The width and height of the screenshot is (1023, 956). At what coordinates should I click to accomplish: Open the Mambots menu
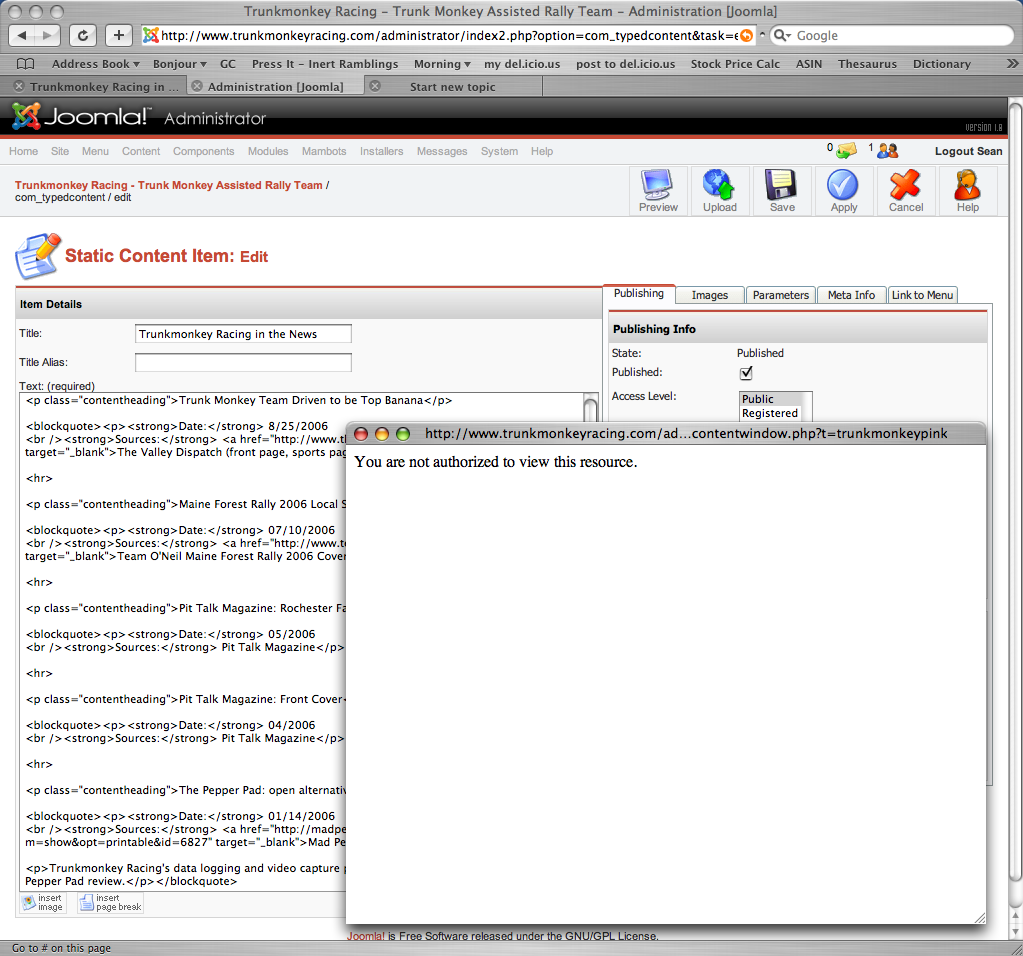click(x=324, y=151)
